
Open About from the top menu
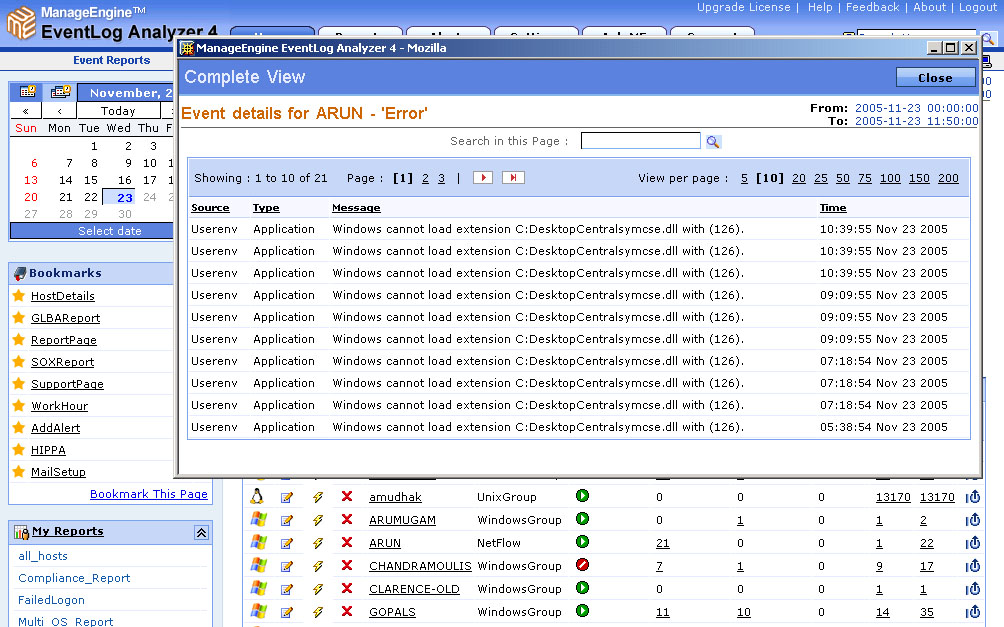coord(929,7)
